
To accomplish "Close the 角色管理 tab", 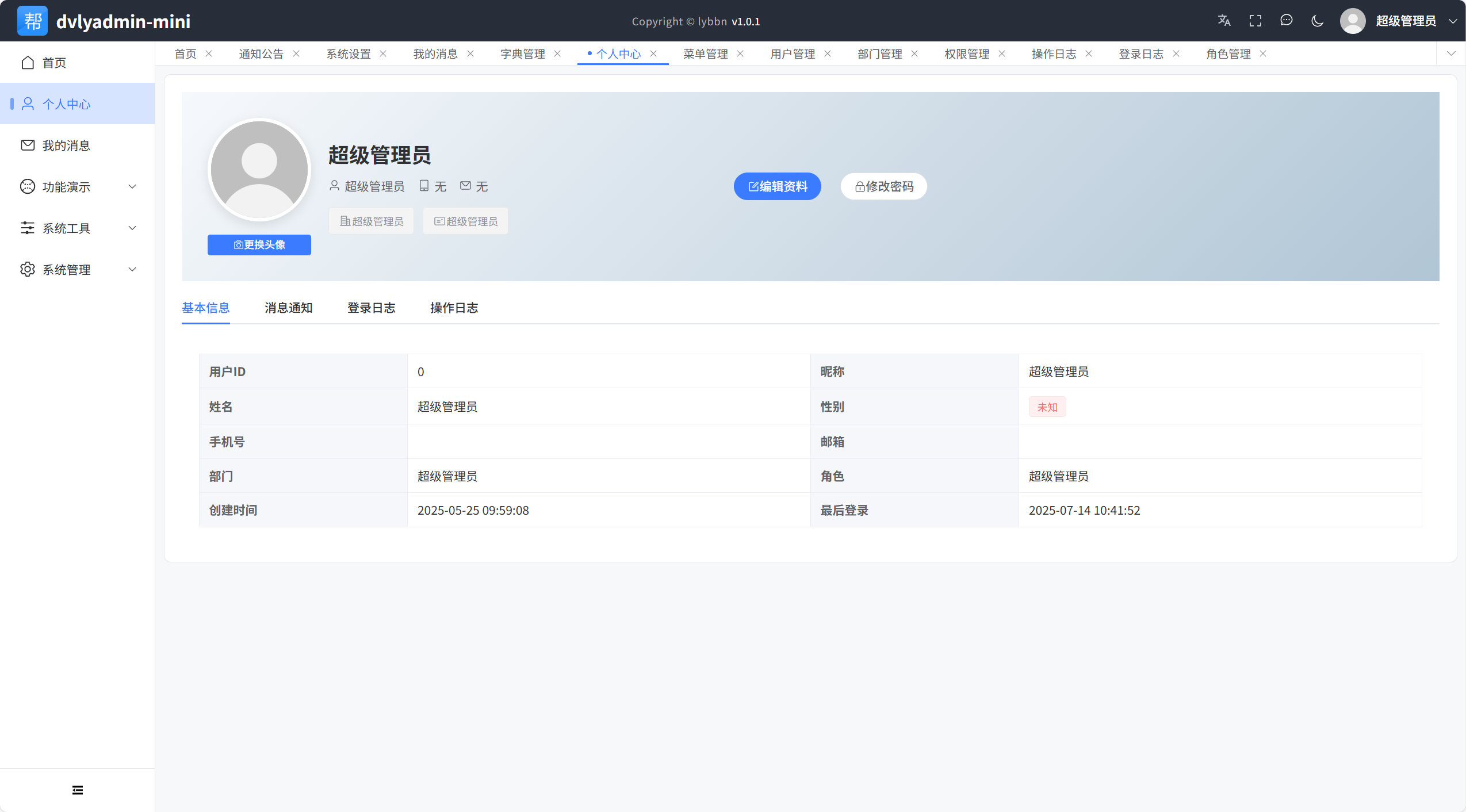I will [x=1263, y=53].
